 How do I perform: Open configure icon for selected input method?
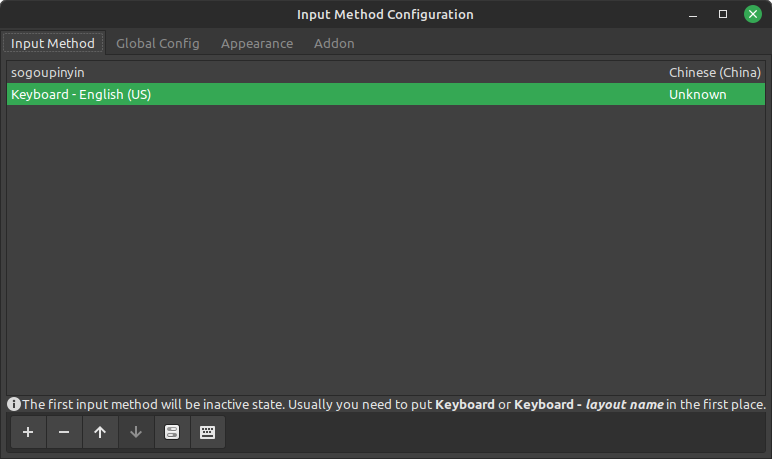point(172,432)
